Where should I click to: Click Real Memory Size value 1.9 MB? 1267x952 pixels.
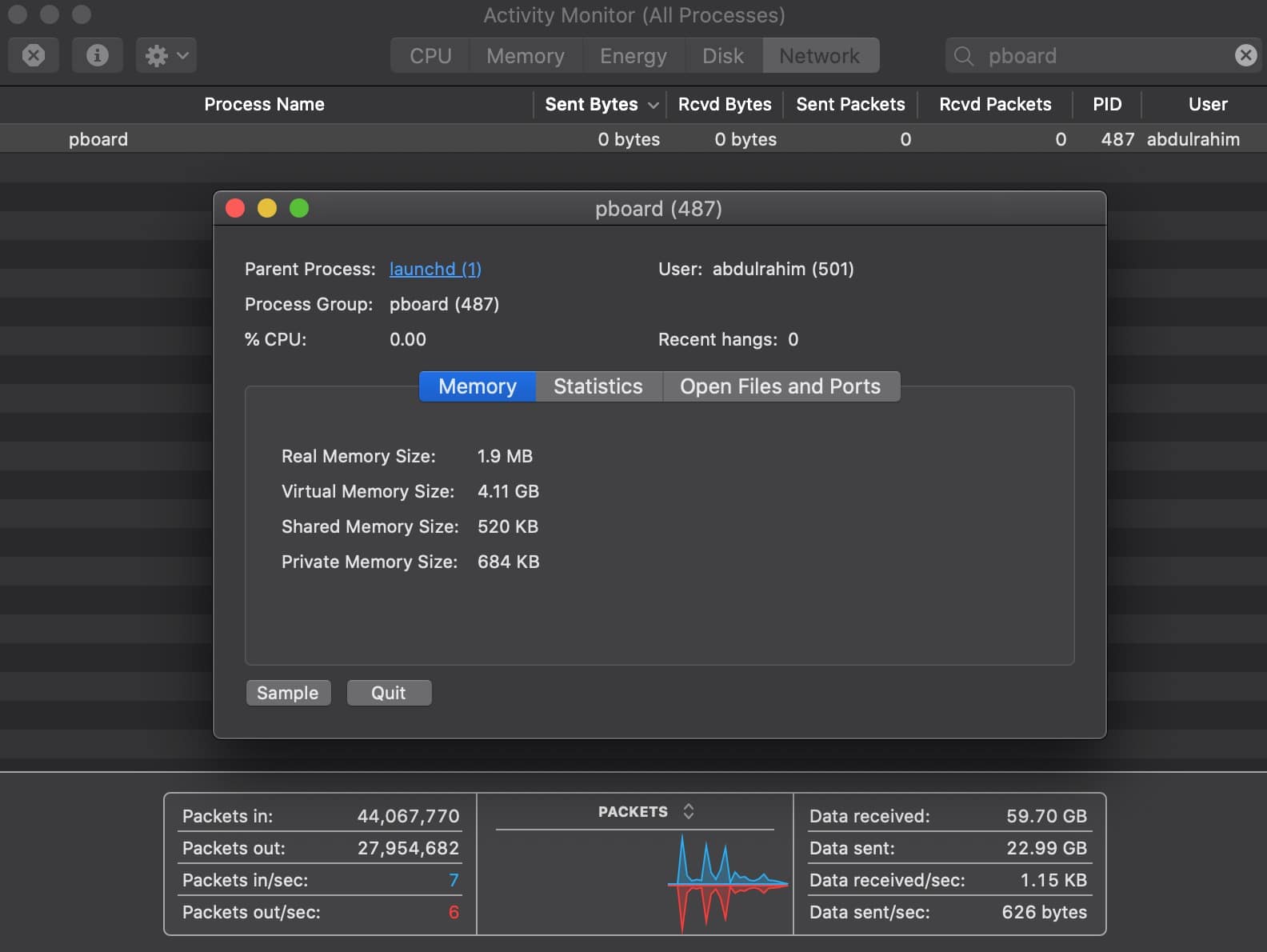pyautogui.click(x=505, y=456)
